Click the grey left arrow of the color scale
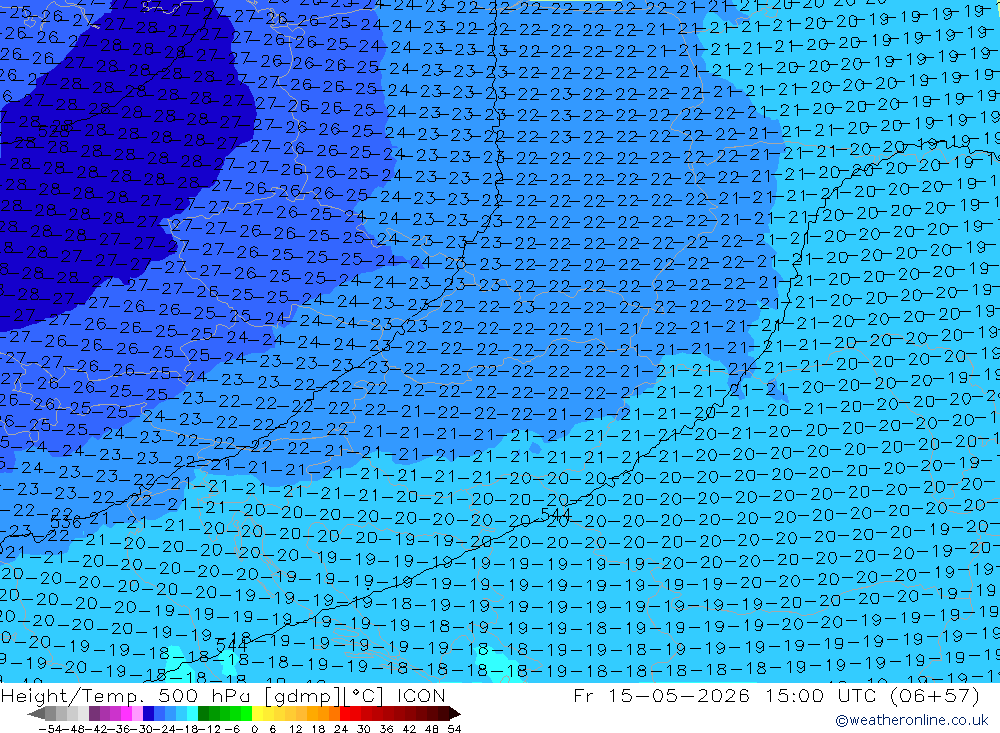The image size is (1000, 733). [x=36, y=714]
